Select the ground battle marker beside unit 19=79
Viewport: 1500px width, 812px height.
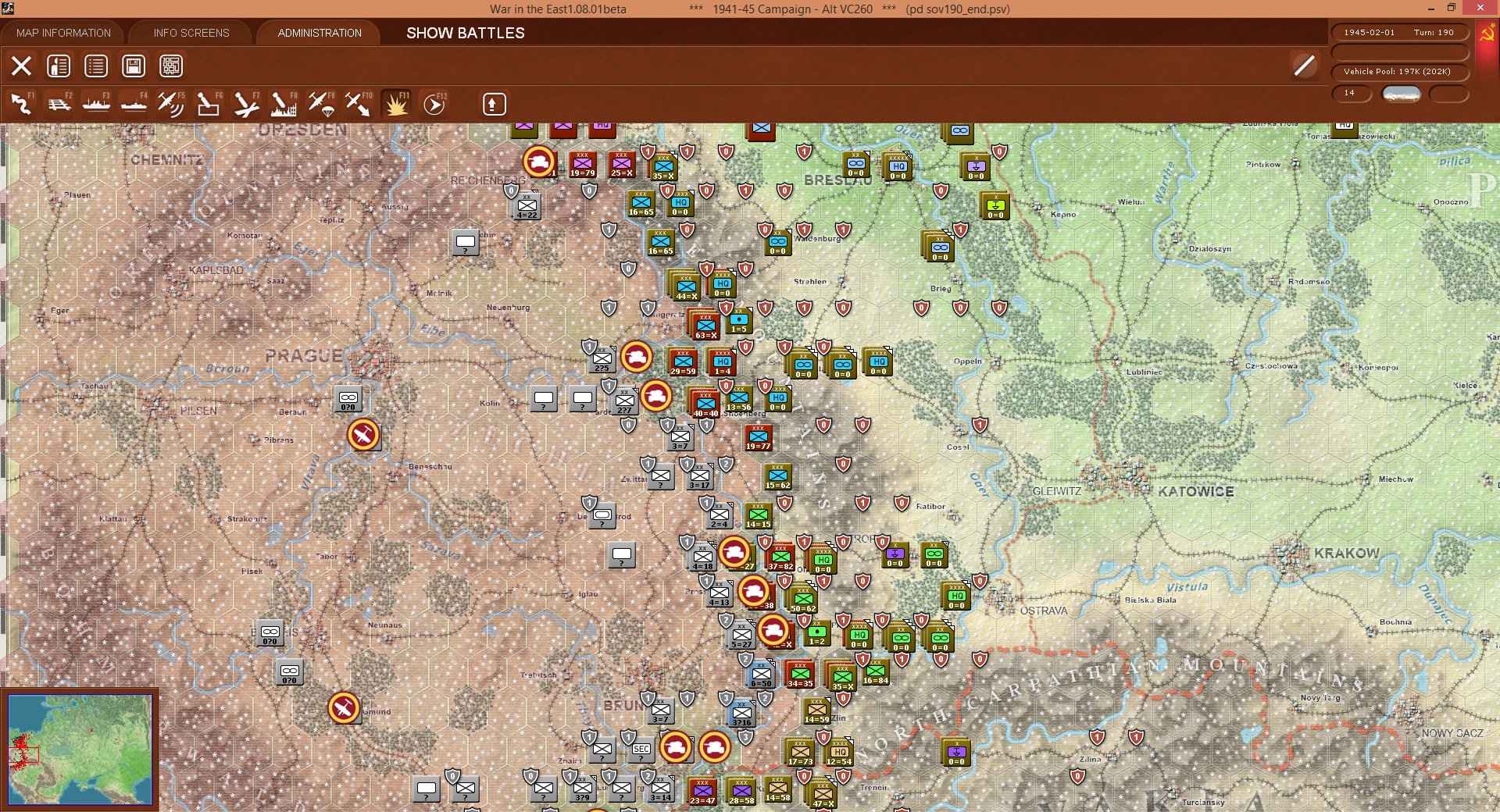click(539, 162)
